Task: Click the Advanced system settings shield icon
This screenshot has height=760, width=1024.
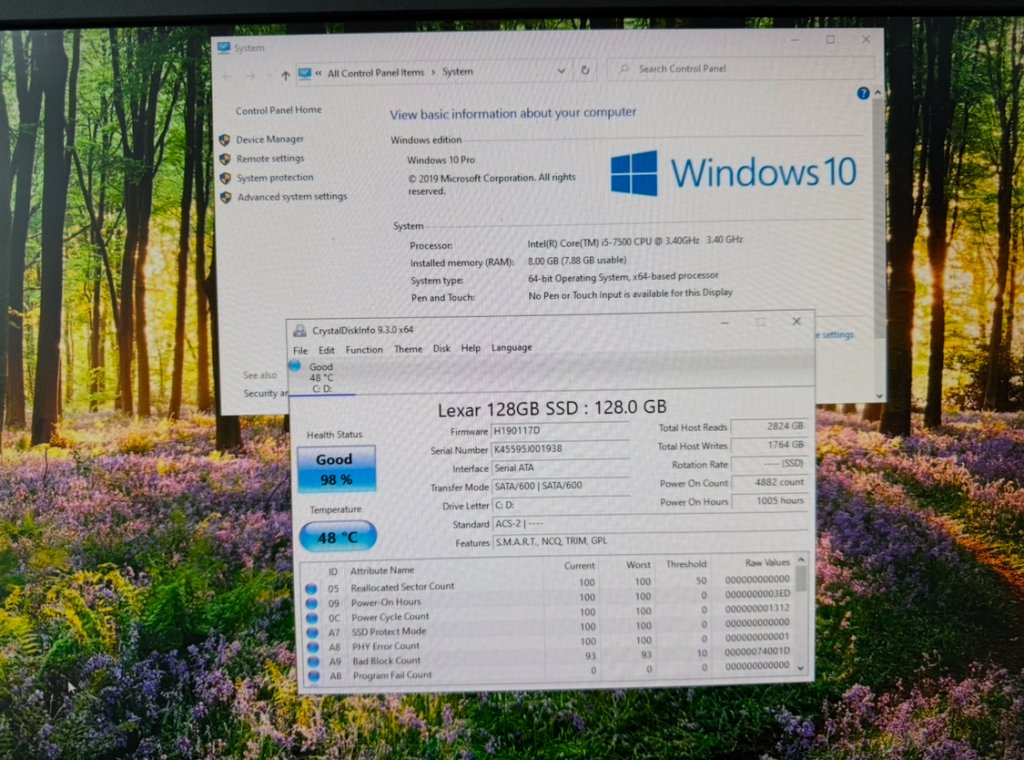Action: [x=227, y=197]
